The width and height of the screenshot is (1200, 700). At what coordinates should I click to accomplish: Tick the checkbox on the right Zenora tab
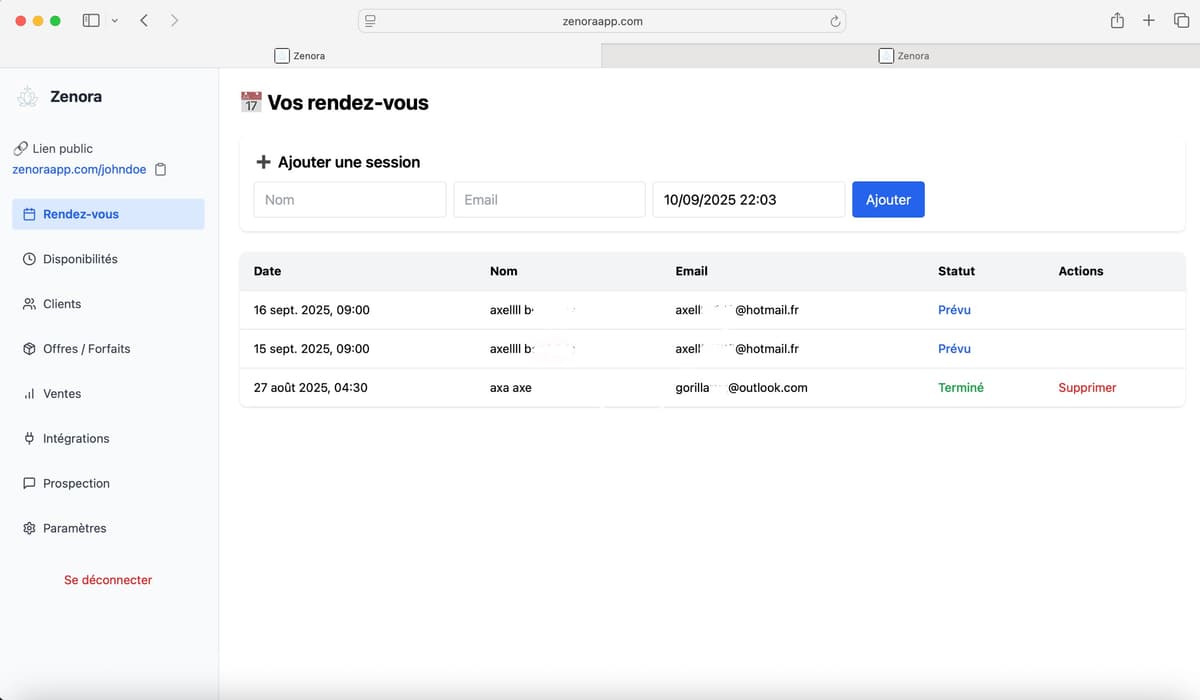[x=885, y=55]
